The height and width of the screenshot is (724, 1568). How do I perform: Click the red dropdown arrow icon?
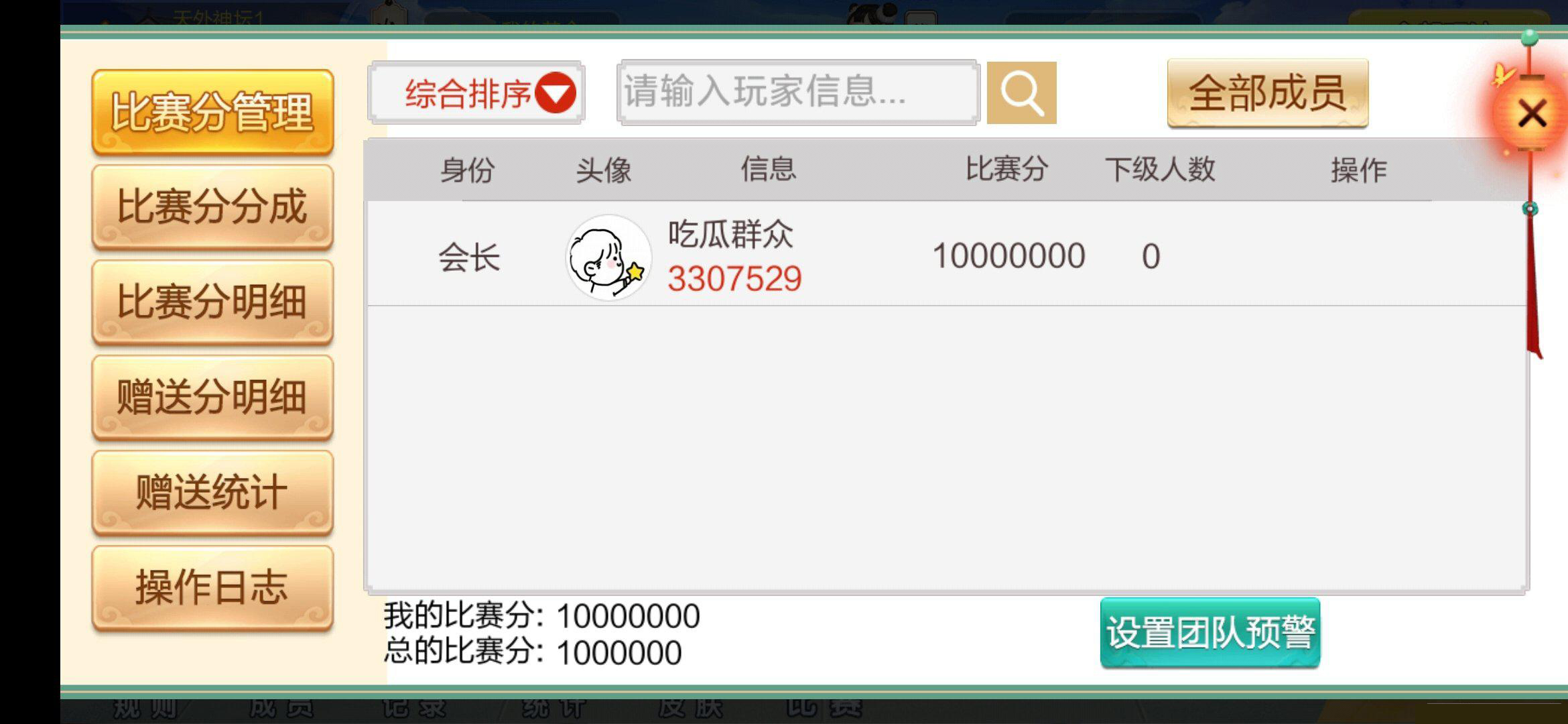click(x=556, y=93)
